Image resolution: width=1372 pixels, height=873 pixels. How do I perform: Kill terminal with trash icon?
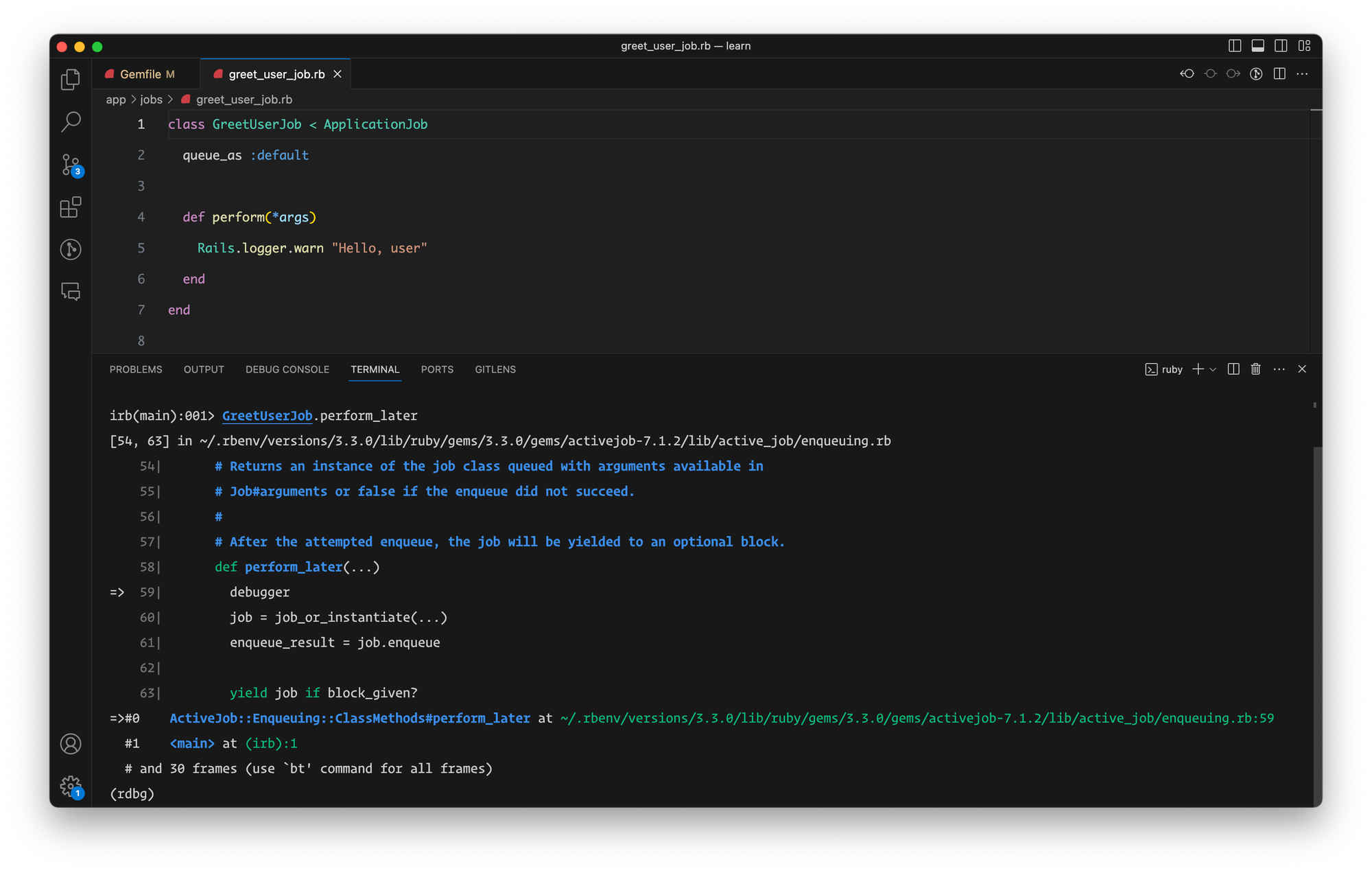1255,369
